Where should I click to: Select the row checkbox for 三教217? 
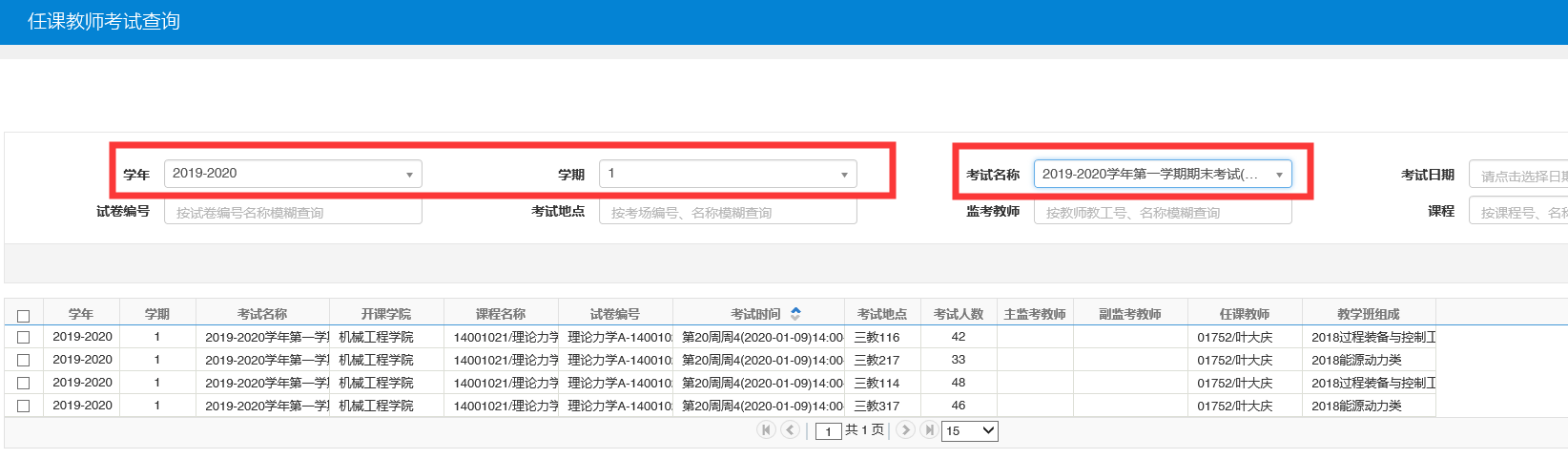point(24,361)
